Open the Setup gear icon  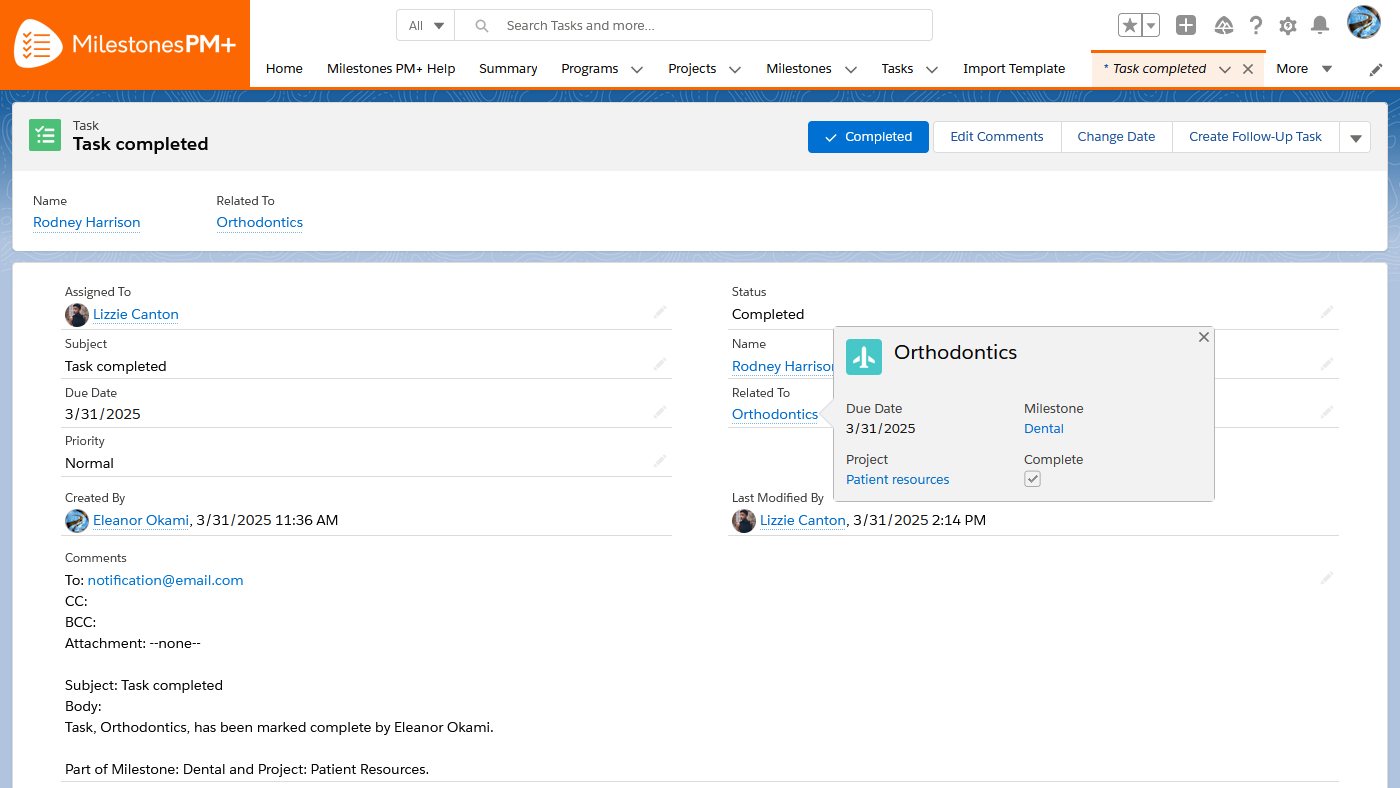click(1288, 26)
